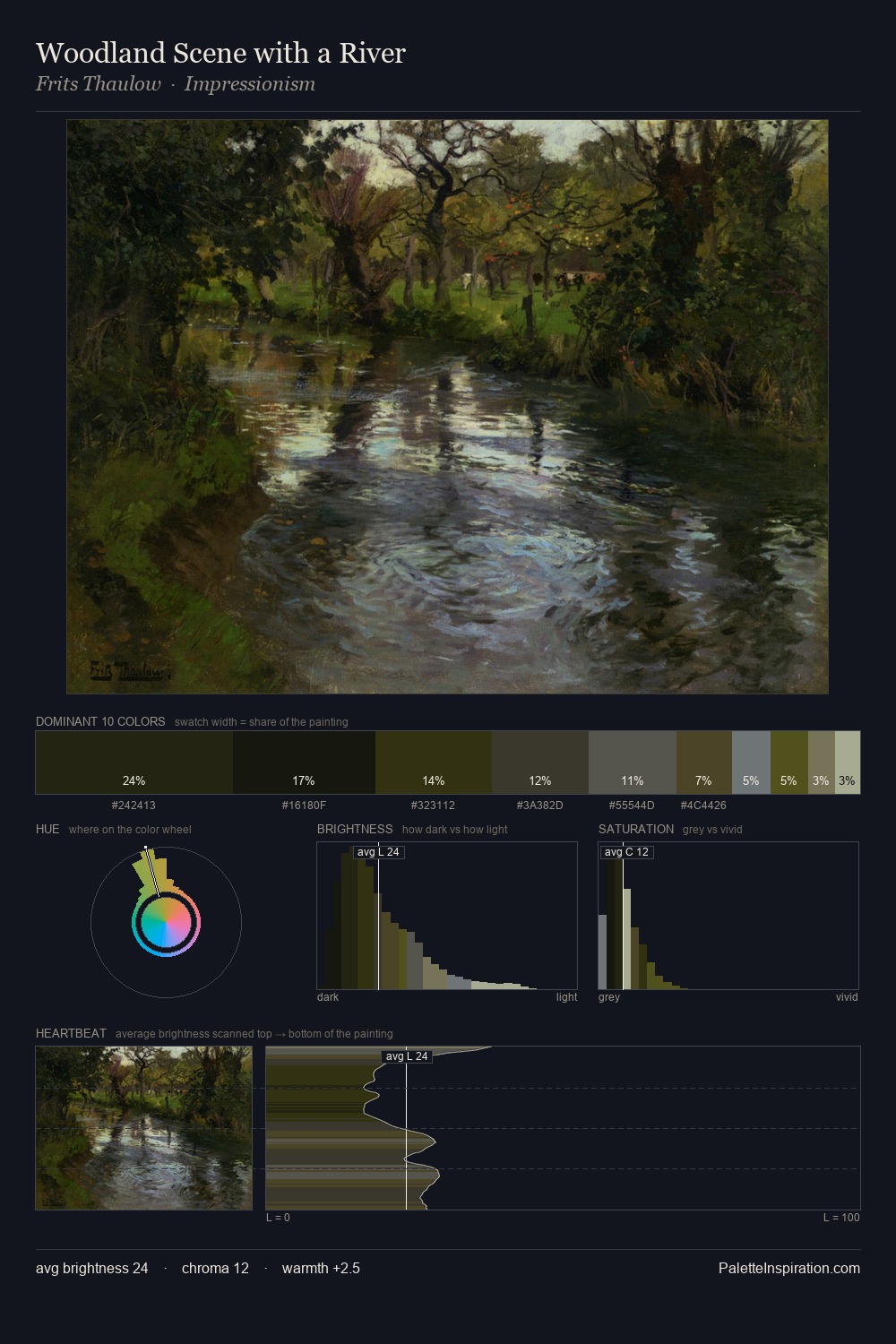
Task: Select the first 5% slate-grey swatch
Action: (751, 762)
